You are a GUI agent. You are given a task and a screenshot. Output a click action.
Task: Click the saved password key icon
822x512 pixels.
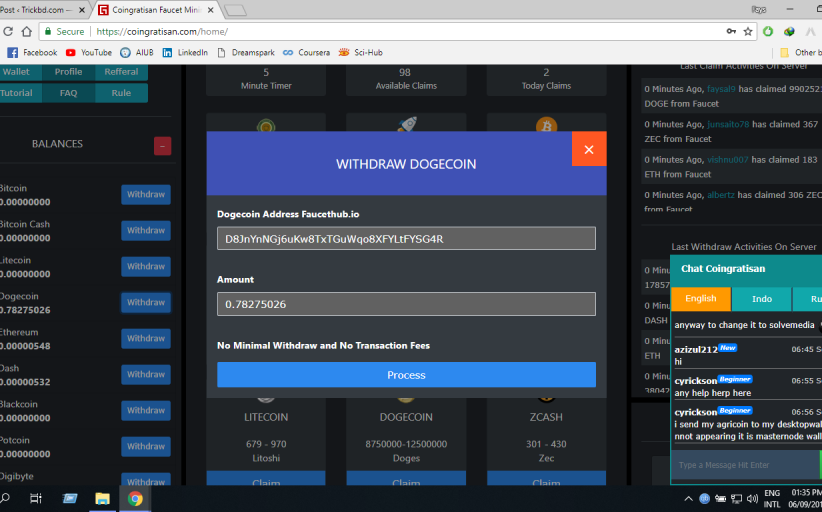coord(729,32)
